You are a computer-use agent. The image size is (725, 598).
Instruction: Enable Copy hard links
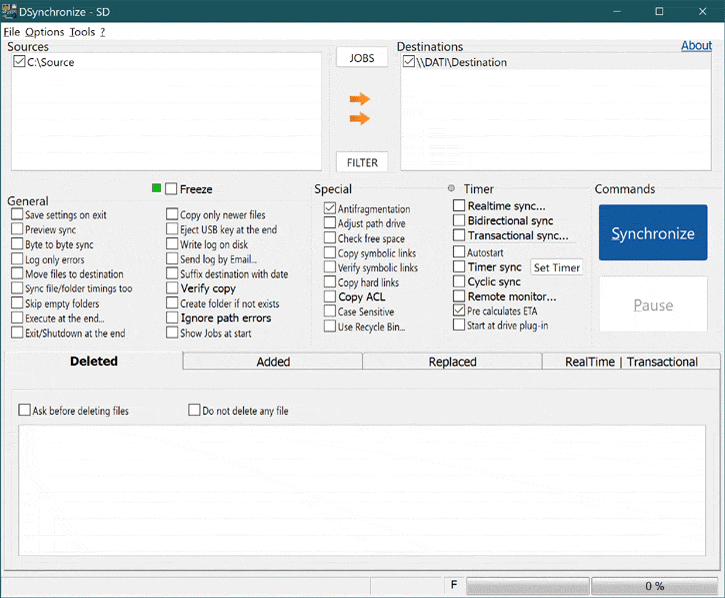click(330, 282)
